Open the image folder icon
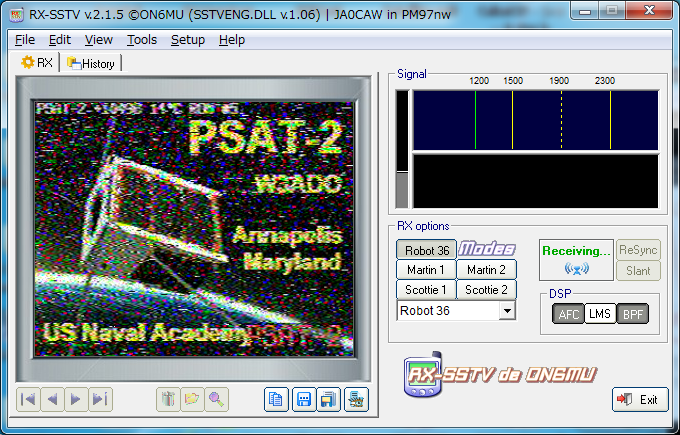Screen dimensions: 680x435 [192, 399]
